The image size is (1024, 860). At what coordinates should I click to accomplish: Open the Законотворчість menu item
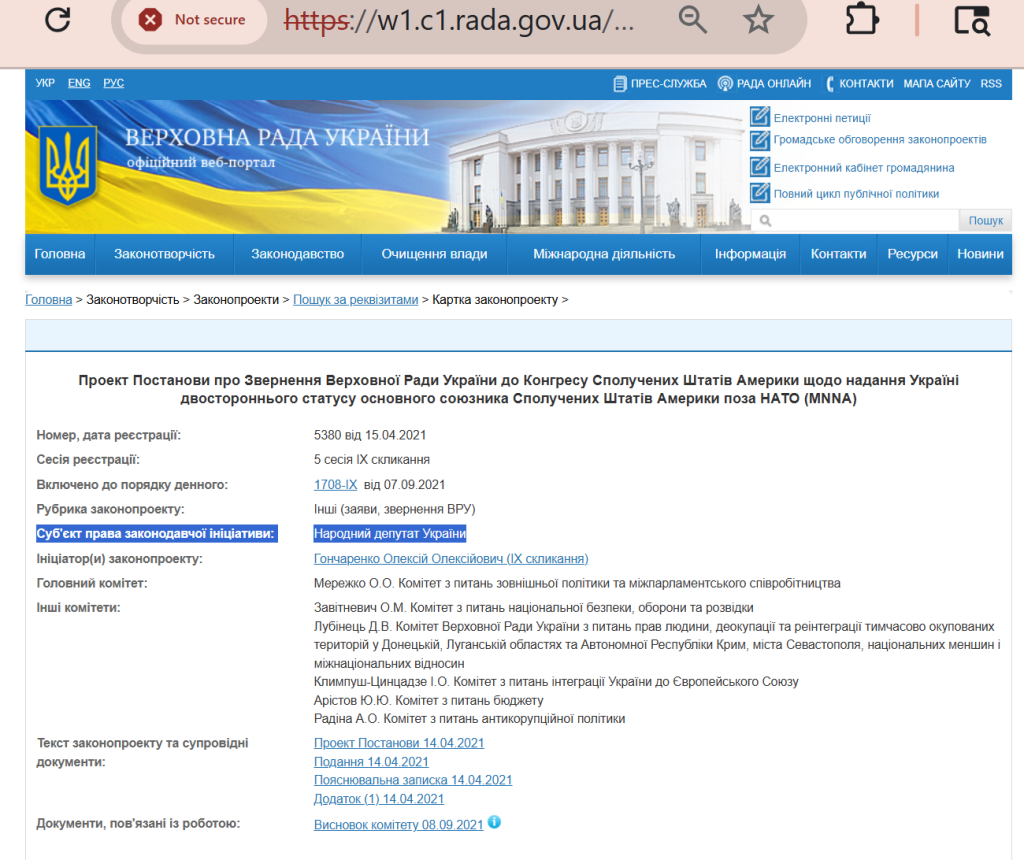pyautogui.click(x=165, y=254)
